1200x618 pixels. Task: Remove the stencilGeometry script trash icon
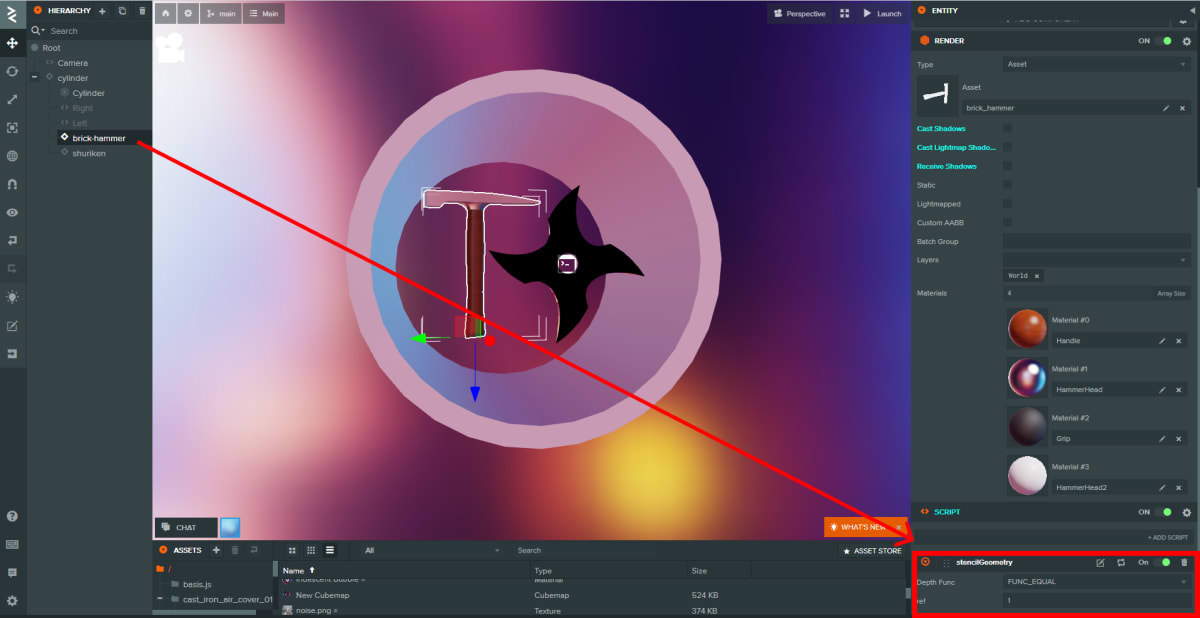(x=1184, y=563)
